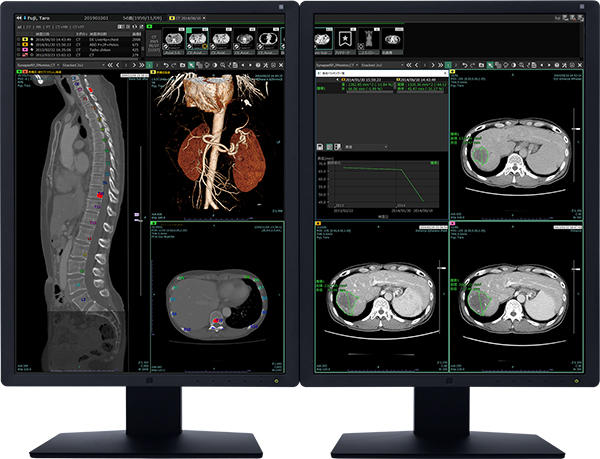Click collapse double-arrow icon beside Fuji, Taro
Image resolution: width=600 pixels, height=459 pixels.
click(19, 18)
